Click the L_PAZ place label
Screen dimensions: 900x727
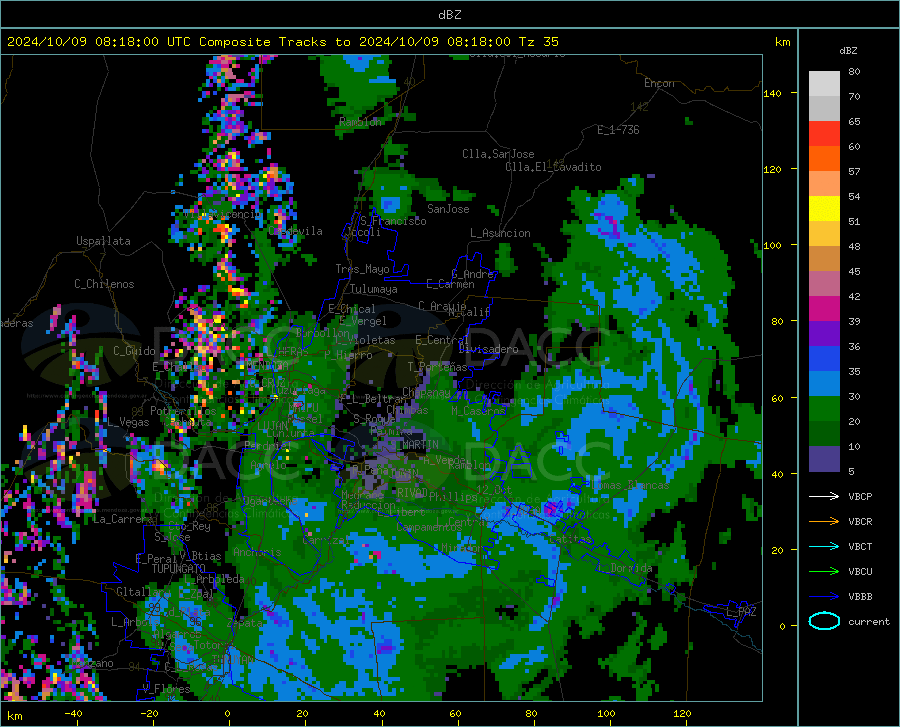tap(741, 612)
